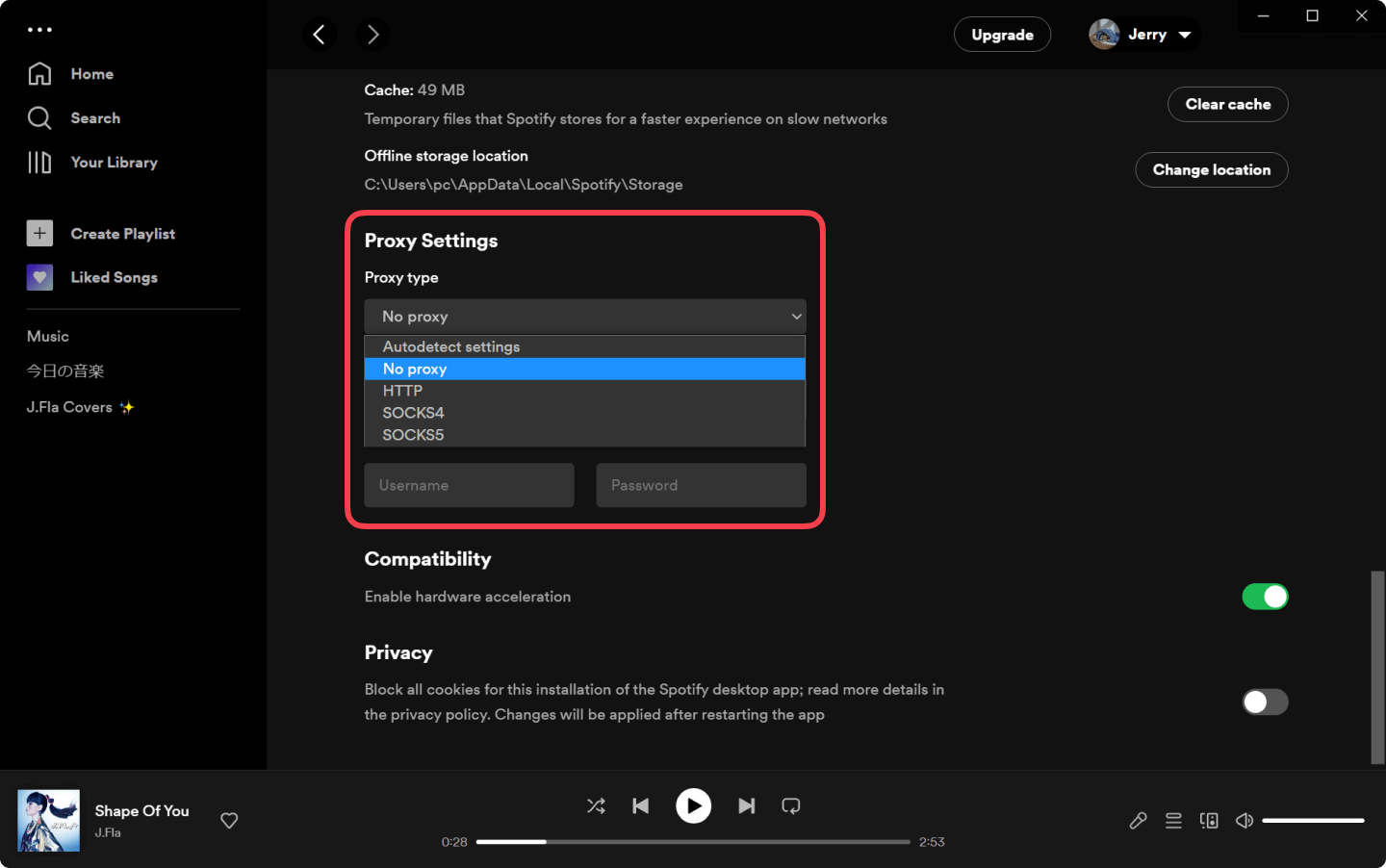Viewport: 1386px width, 868px height.
Task: Open the play queue
Action: pyautogui.click(x=1173, y=821)
